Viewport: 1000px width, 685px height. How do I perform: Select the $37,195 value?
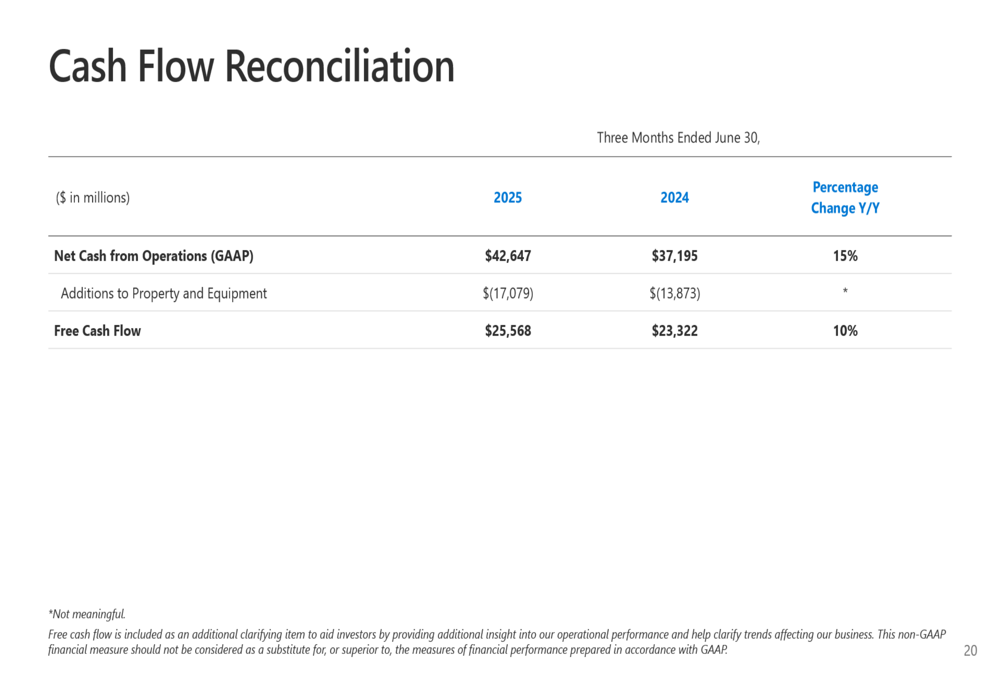coord(674,256)
